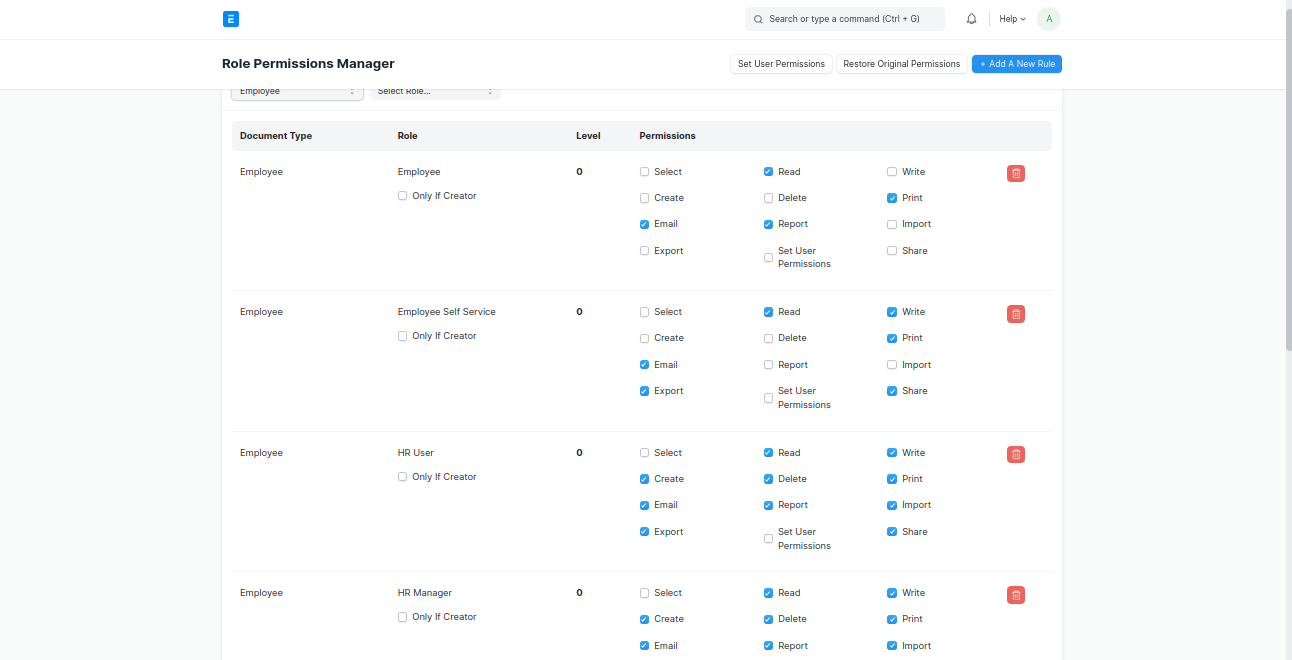Uncheck Write for Employee Self Service

pyautogui.click(x=892, y=312)
